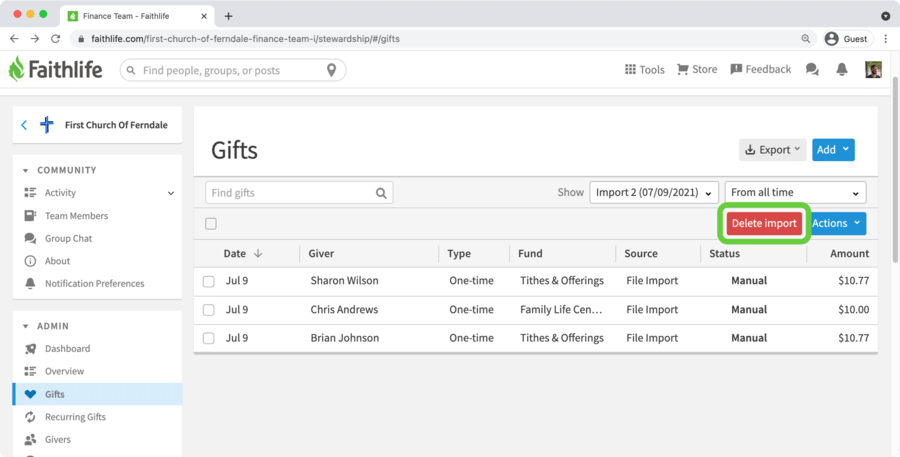Screen dimensions: 900x457
Task: Click the Faithlife logo
Action: pyautogui.click(x=55, y=70)
